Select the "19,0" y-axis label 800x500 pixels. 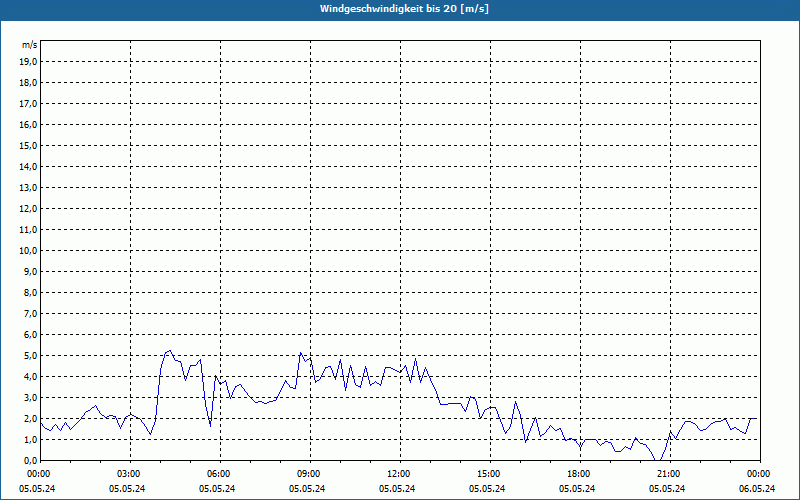[x=28, y=62]
